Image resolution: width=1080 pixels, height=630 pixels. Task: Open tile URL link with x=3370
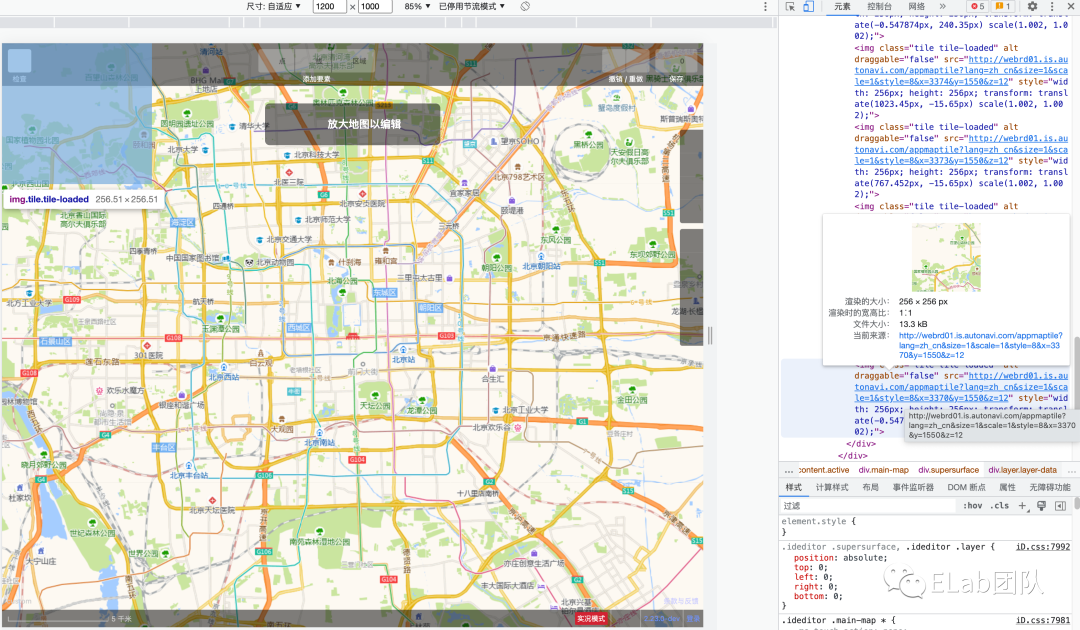[x=962, y=387]
